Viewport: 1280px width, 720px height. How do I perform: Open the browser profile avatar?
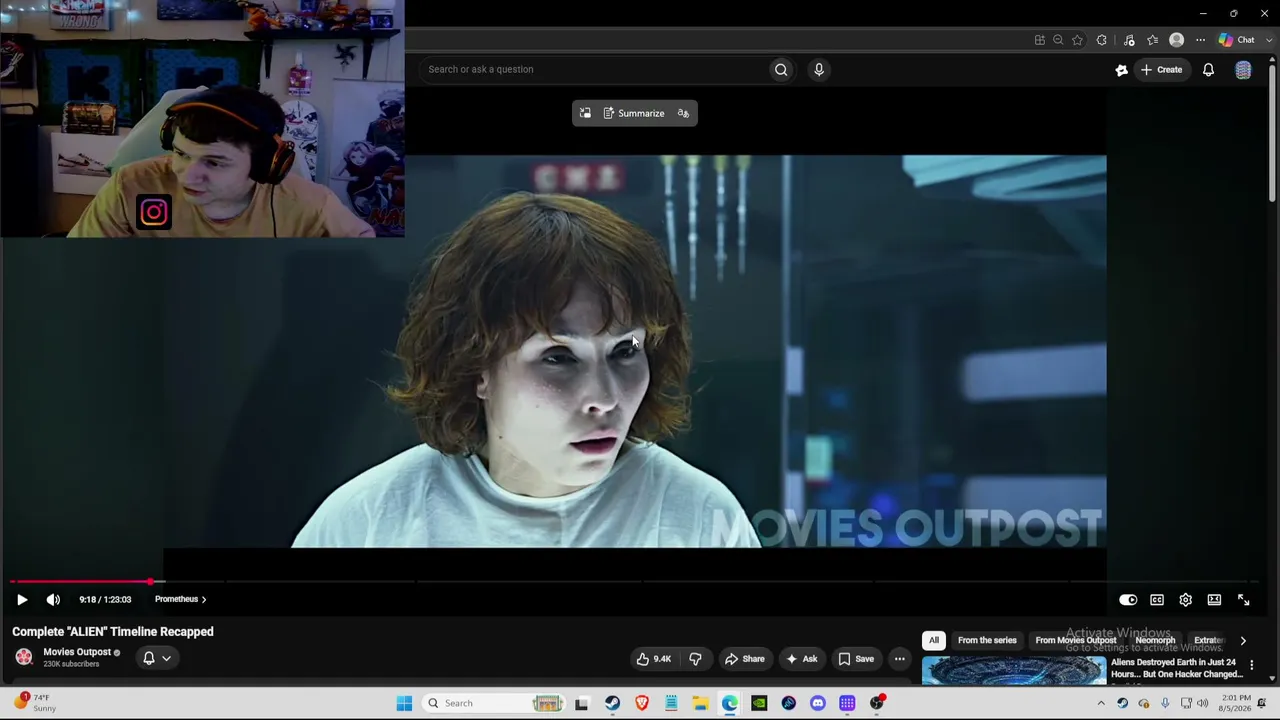(x=1177, y=40)
